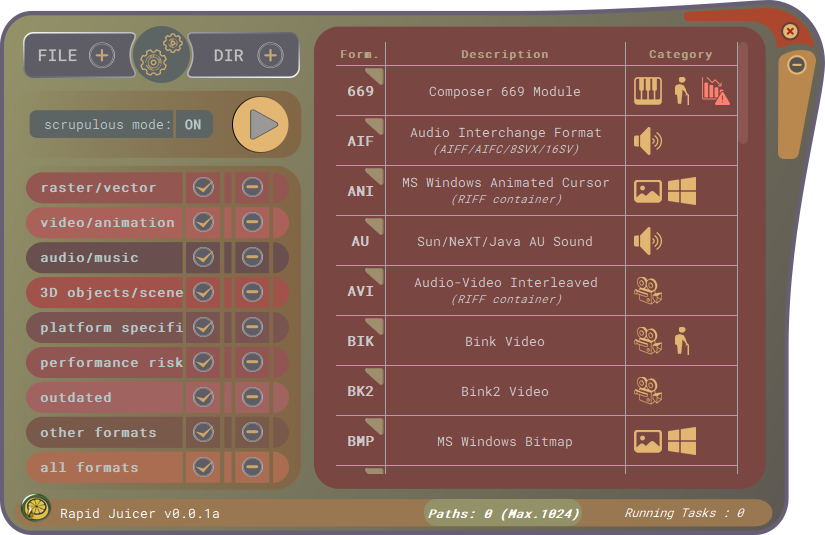Deselect 3D objects/scenes with minus
This screenshot has height=535, width=825.
[x=252, y=292]
